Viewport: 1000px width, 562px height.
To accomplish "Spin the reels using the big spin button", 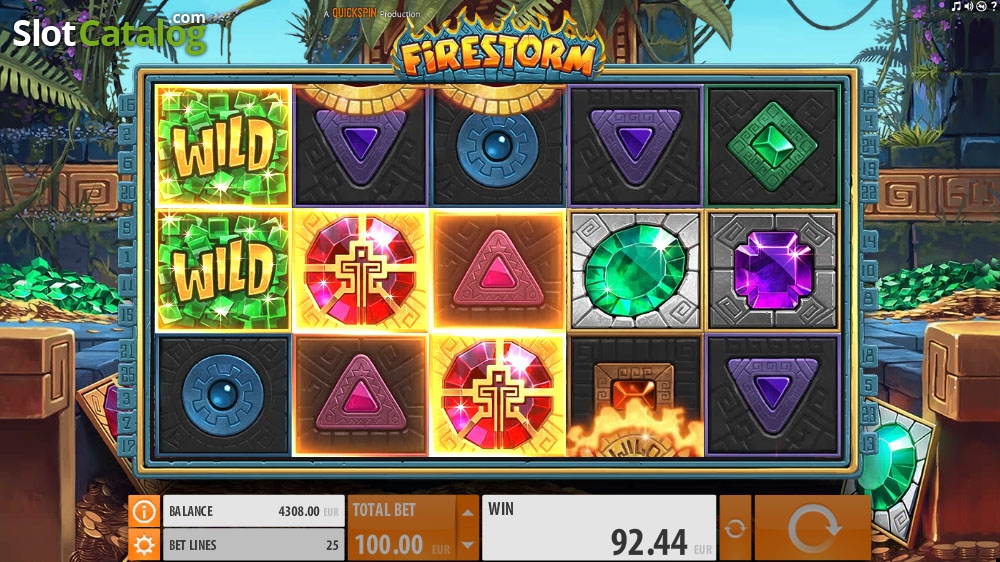I will pyautogui.click(x=812, y=528).
